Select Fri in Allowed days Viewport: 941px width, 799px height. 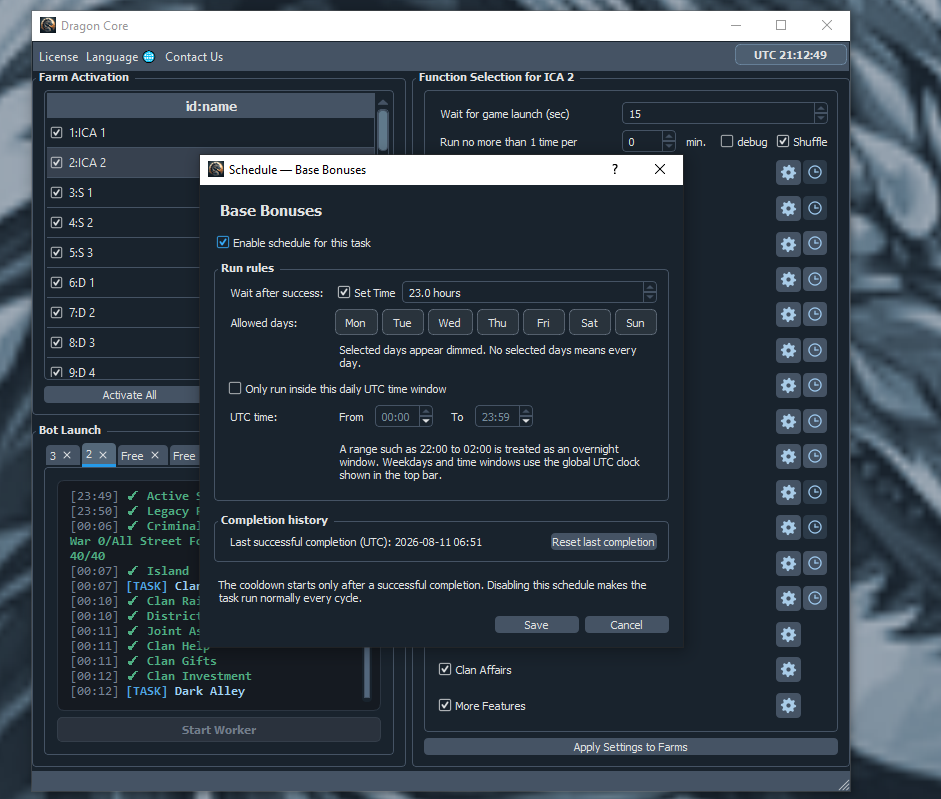click(x=544, y=322)
